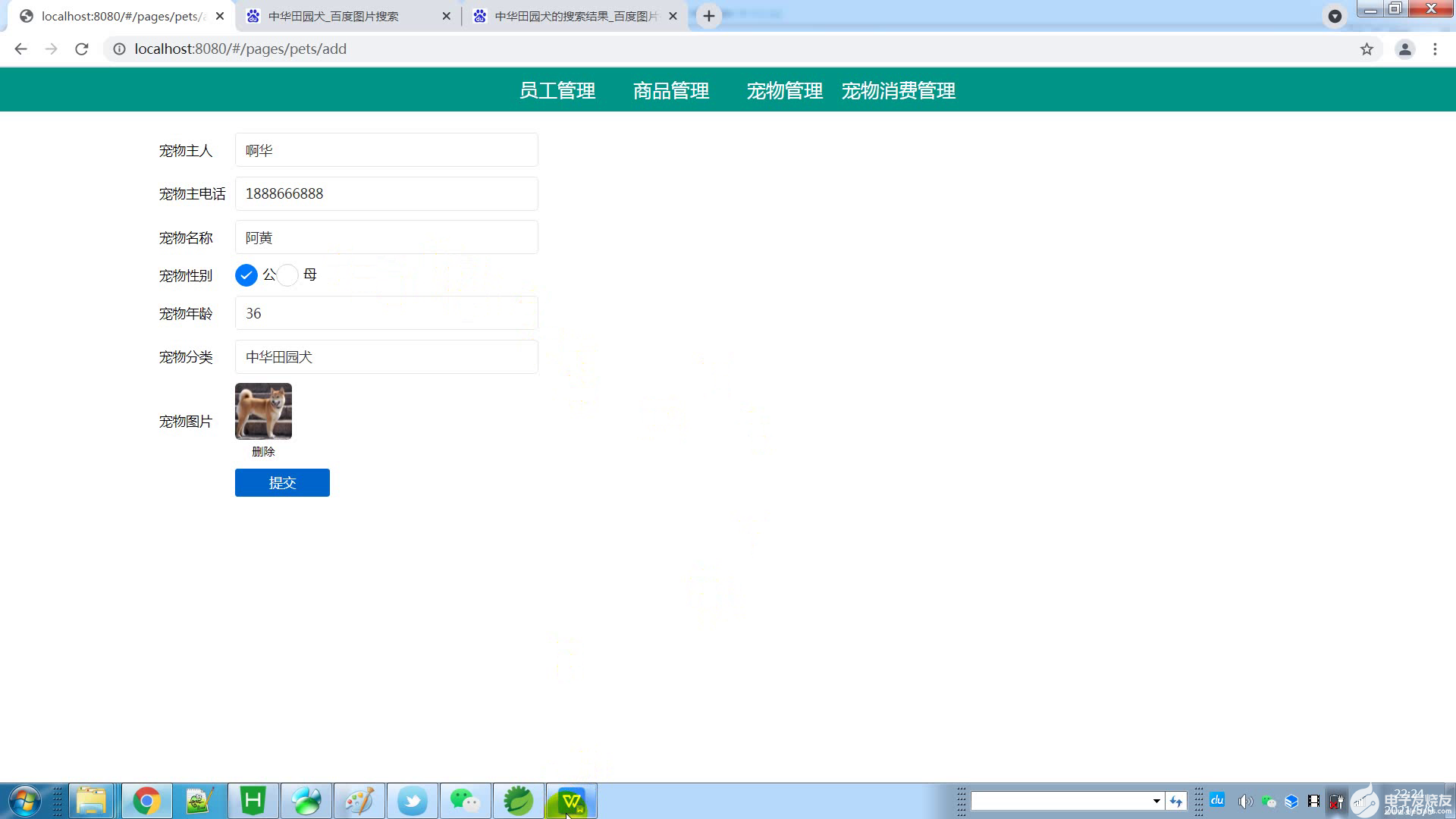This screenshot has height=819, width=1456.
Task: Open a new browser tab
Action: click(708, 16)
